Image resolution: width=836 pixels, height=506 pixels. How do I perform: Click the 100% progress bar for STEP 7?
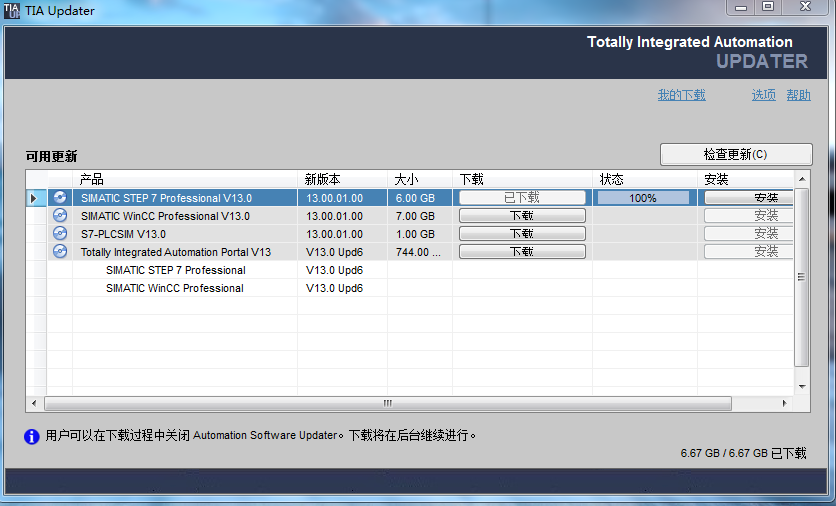point(643,198)
